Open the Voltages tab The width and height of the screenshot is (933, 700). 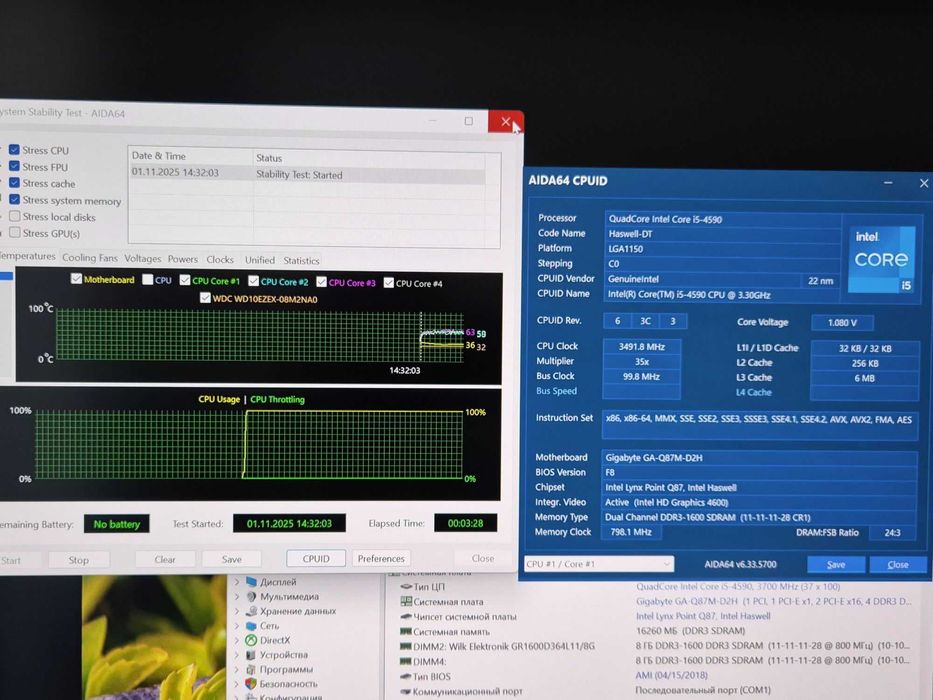click(143, 258)
